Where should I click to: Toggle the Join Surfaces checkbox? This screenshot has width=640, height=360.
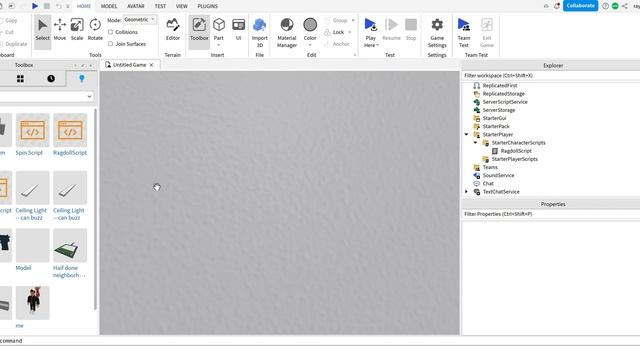tap(111, 44)
